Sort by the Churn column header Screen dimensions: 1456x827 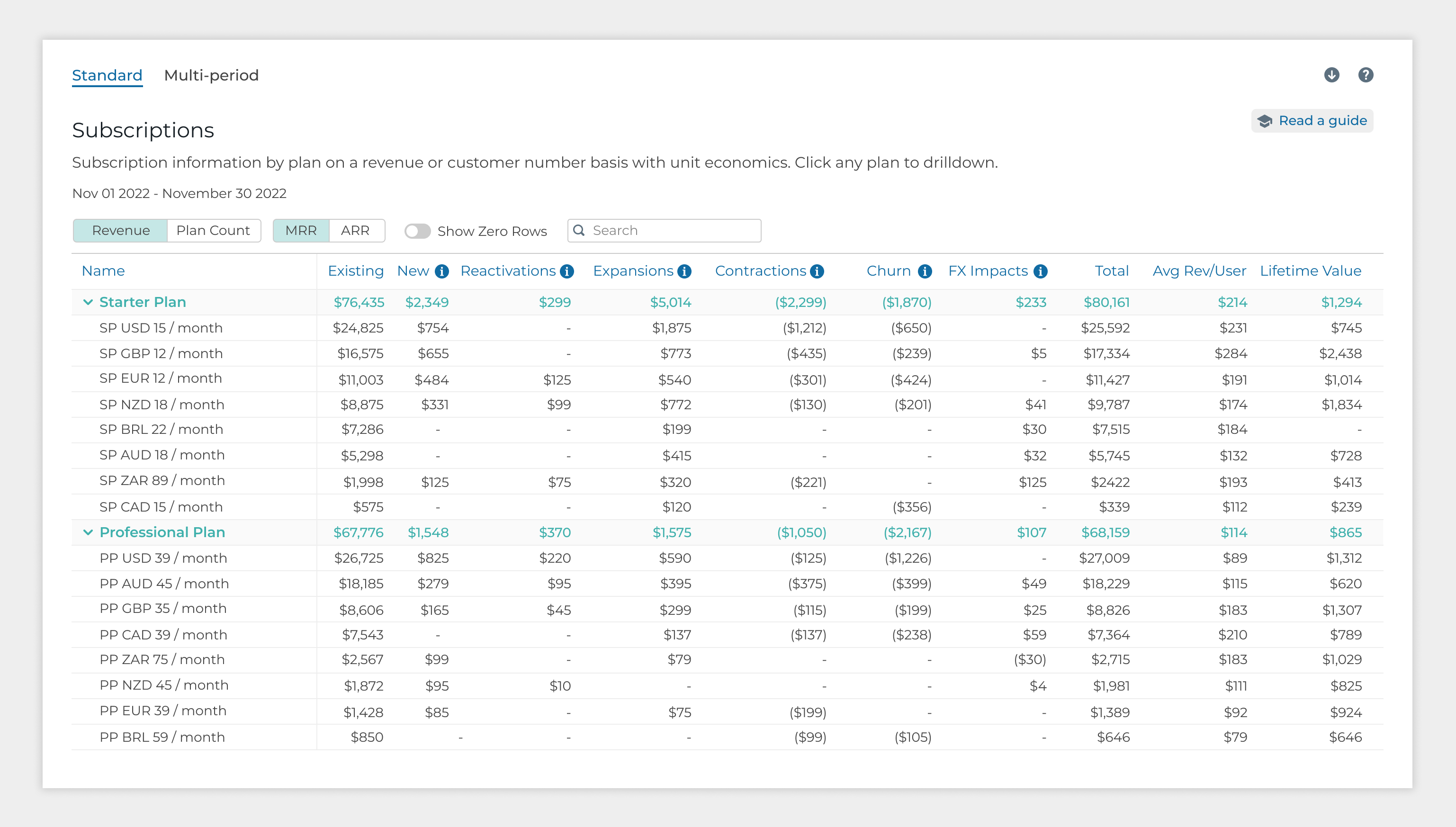click(889, 271)
